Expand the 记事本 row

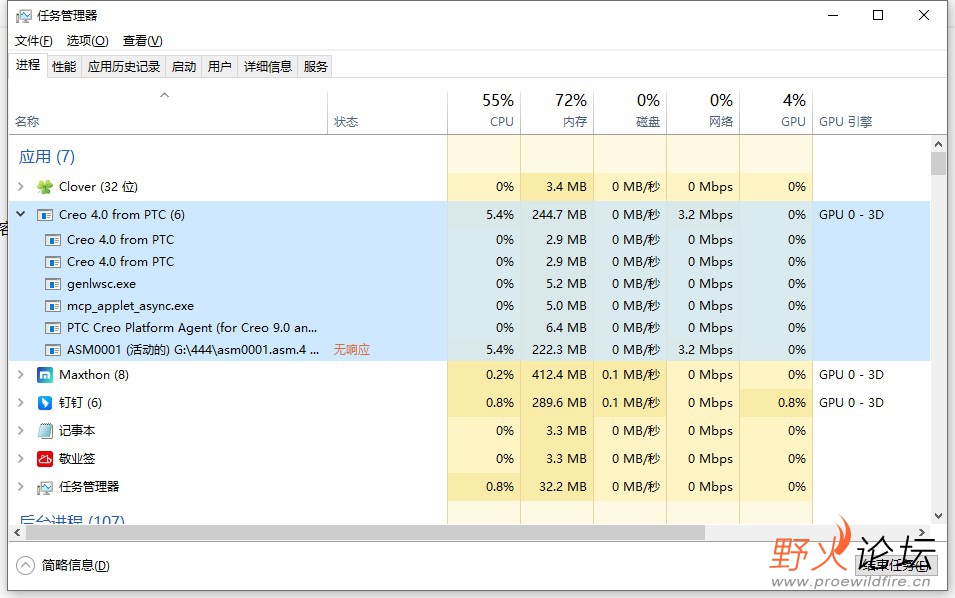tap(21, 431)
